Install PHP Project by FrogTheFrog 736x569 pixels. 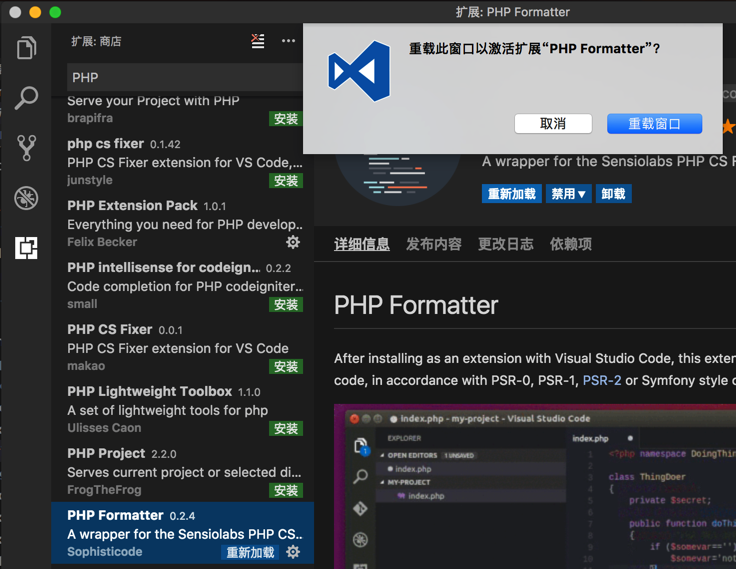click(286, 491)
